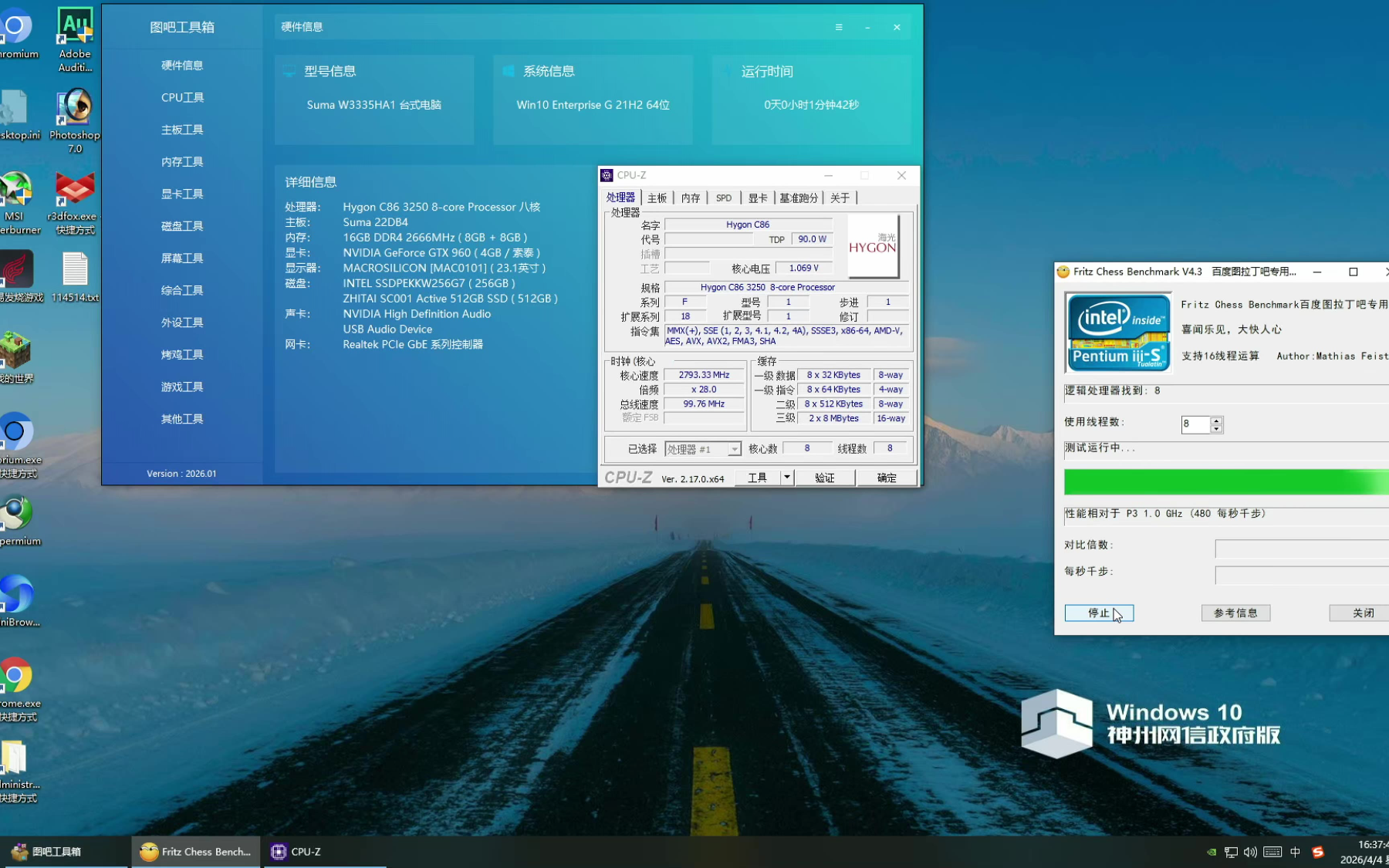Viewport: 1389px width, 868px height.
Task: Open the Photoshop 7.0 desktop shortcut
Action: (x=74, y=108)
